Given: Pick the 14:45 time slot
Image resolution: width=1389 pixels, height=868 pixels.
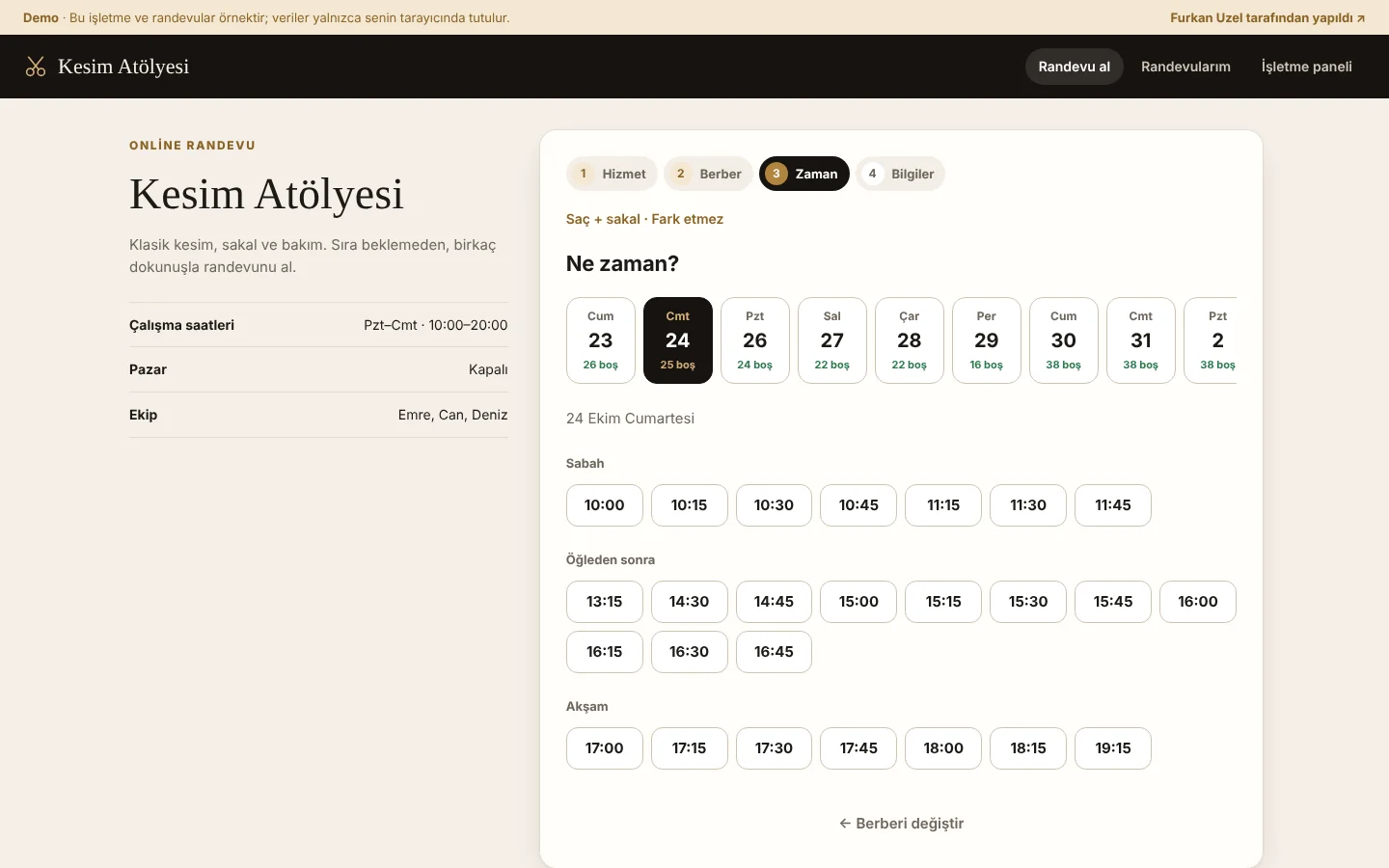Looking at the screenshot, I should pyautogui.click(x=774, y=602).
